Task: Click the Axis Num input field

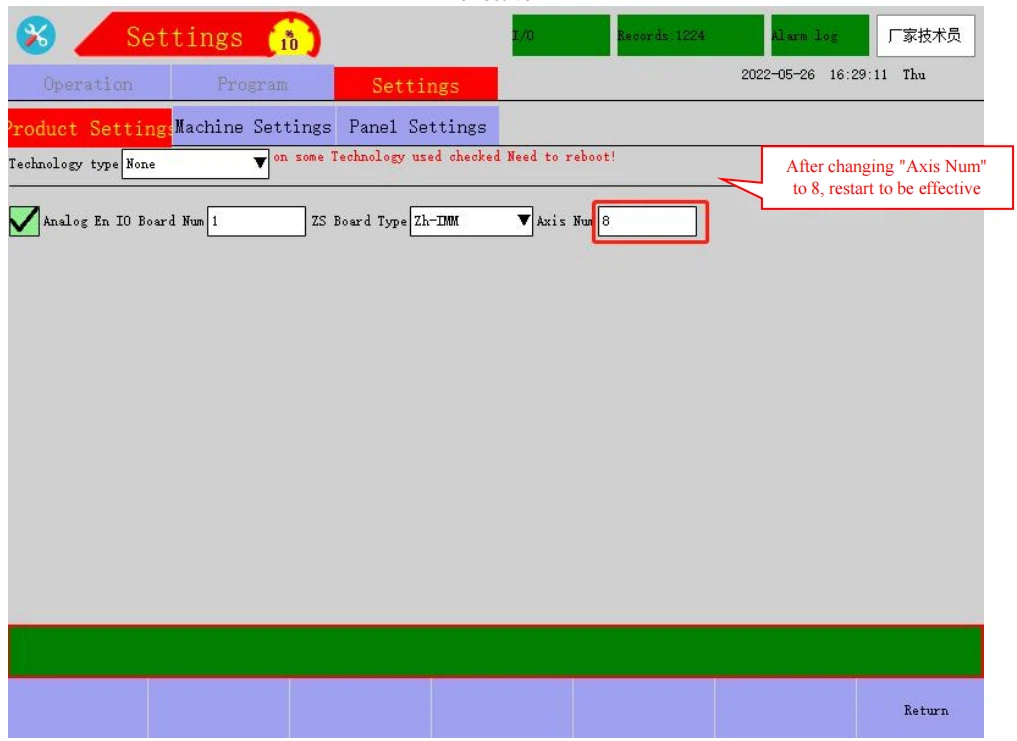Action: click(x=647, y=222)
